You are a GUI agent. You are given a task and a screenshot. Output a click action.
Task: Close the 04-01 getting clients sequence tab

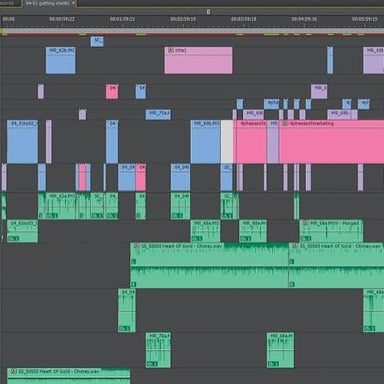(73, 3)
